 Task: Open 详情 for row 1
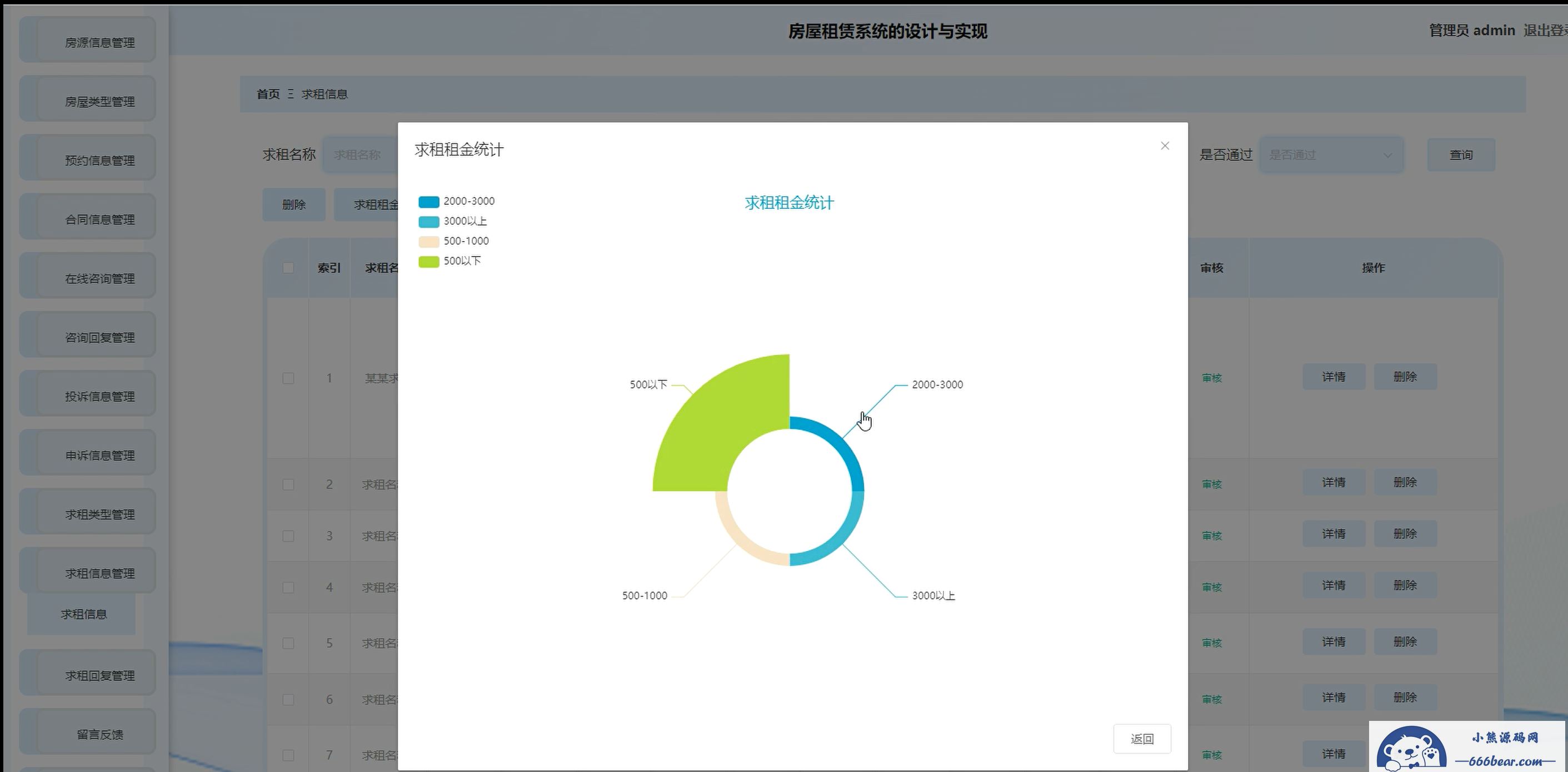pos(1334,377)
